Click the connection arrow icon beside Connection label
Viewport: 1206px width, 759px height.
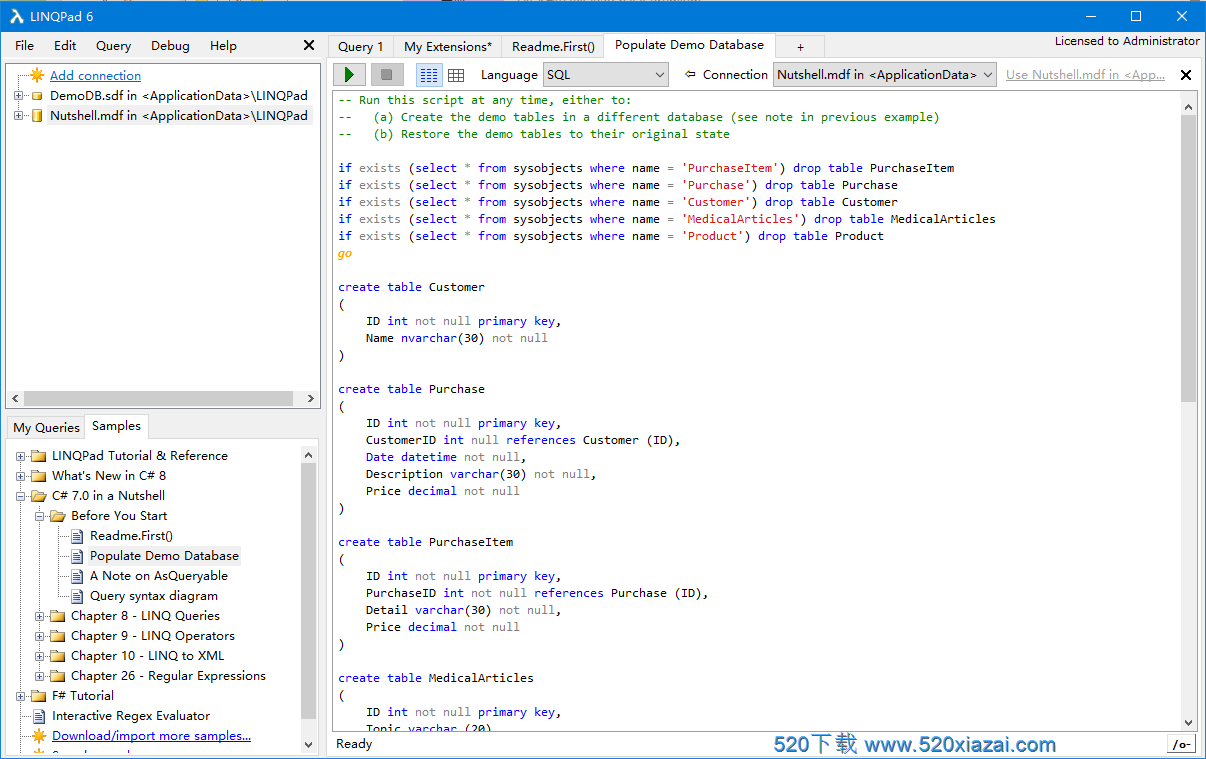pos(690,75)
